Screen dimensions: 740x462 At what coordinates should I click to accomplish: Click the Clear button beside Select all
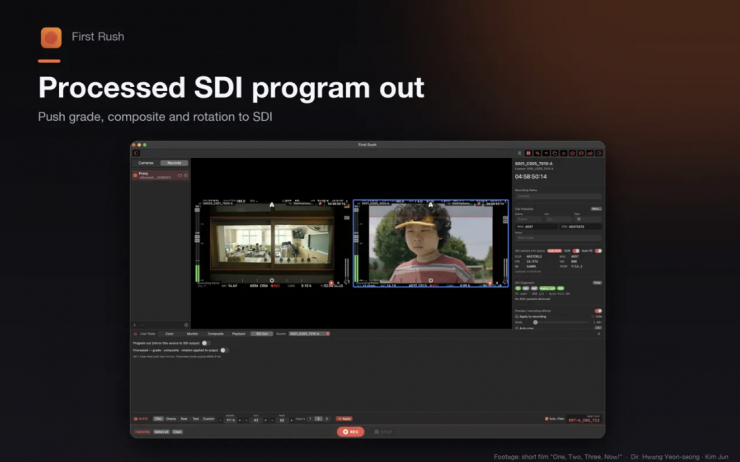177,432
